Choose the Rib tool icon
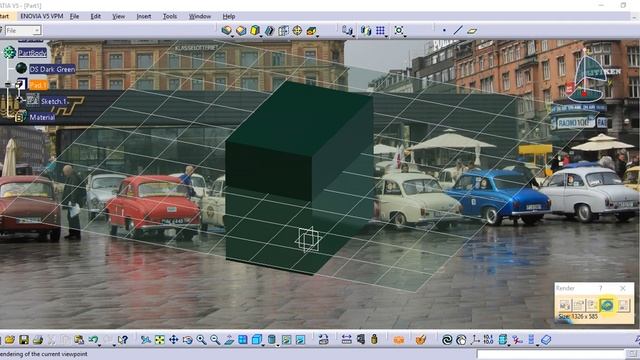Screen dimensions: 640x360 [x=269, y=31]
